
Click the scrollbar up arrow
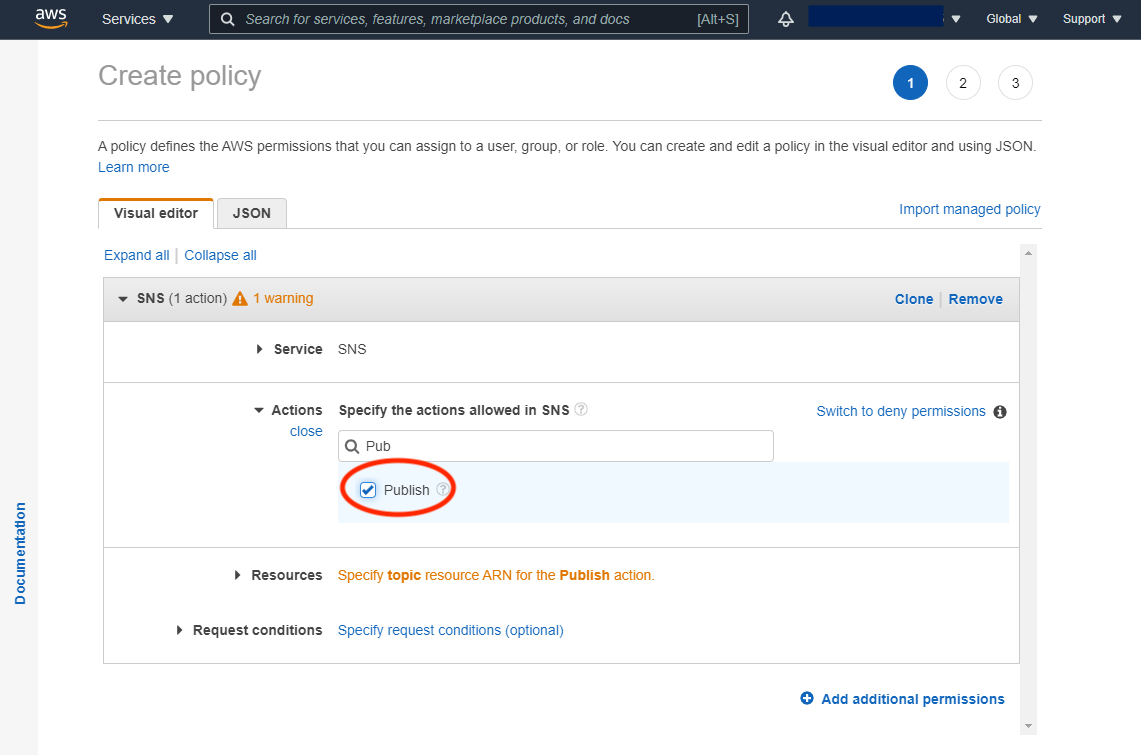tap(1028, 253)
